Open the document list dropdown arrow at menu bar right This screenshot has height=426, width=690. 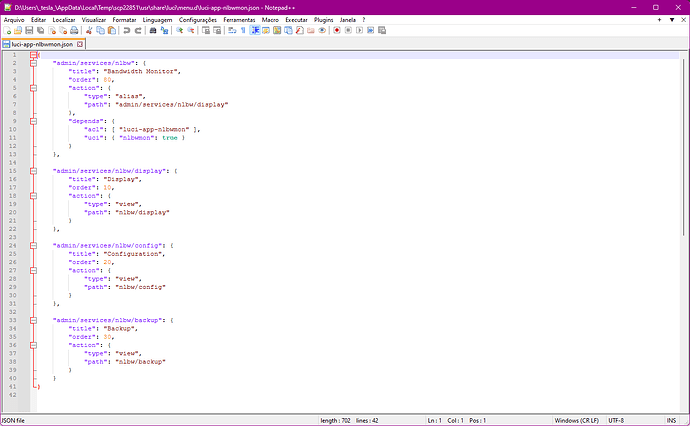[x=672, y=20]
